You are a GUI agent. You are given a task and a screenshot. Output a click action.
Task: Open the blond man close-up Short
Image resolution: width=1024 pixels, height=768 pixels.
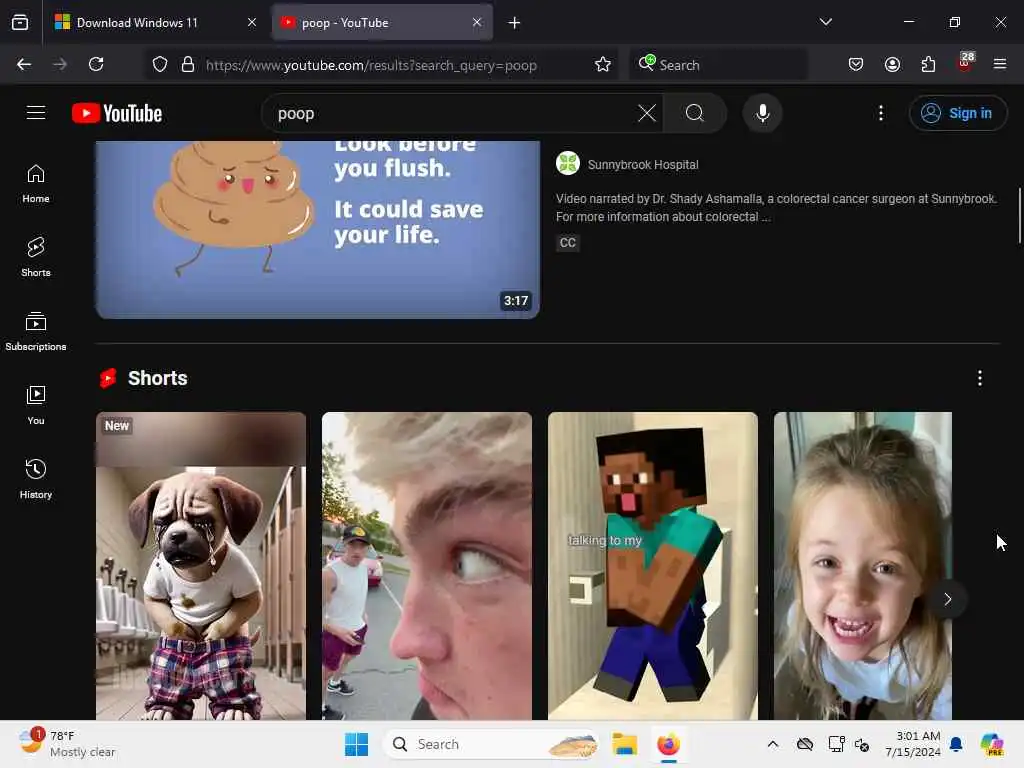426,566
